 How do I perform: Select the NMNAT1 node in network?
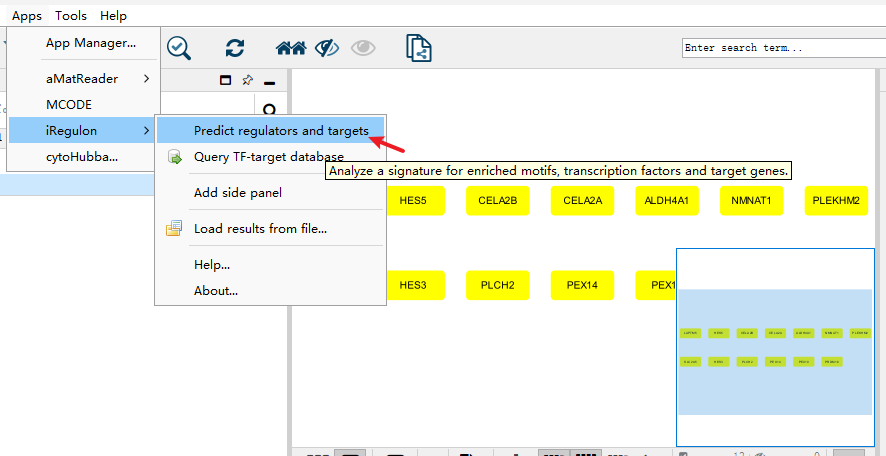point(751,200)
